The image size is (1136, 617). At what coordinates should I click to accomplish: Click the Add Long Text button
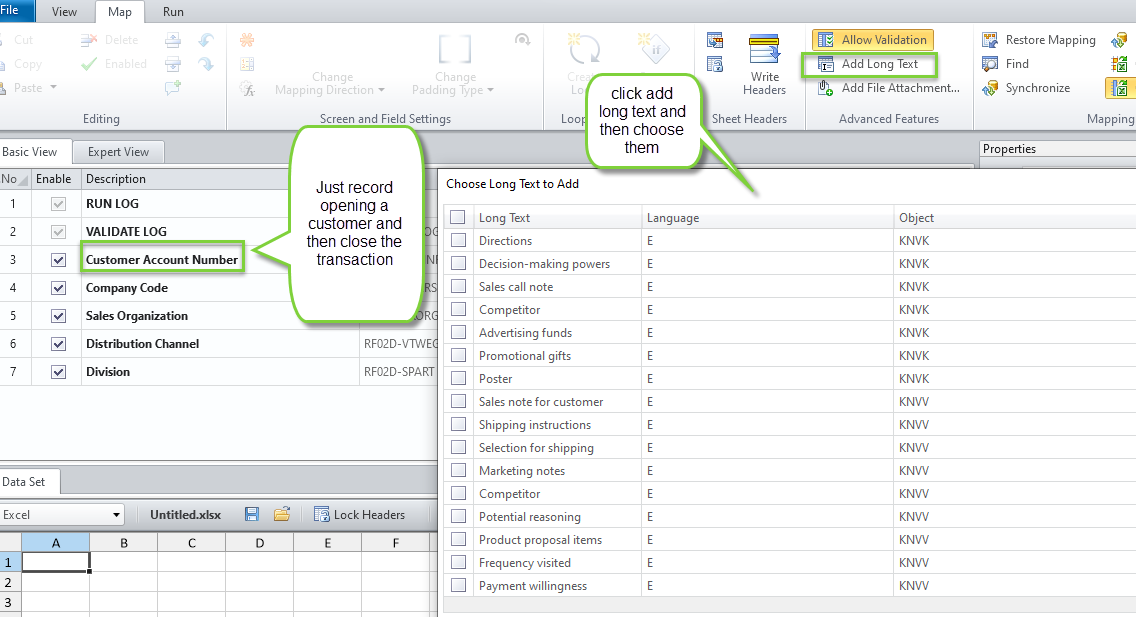point(868,64)
